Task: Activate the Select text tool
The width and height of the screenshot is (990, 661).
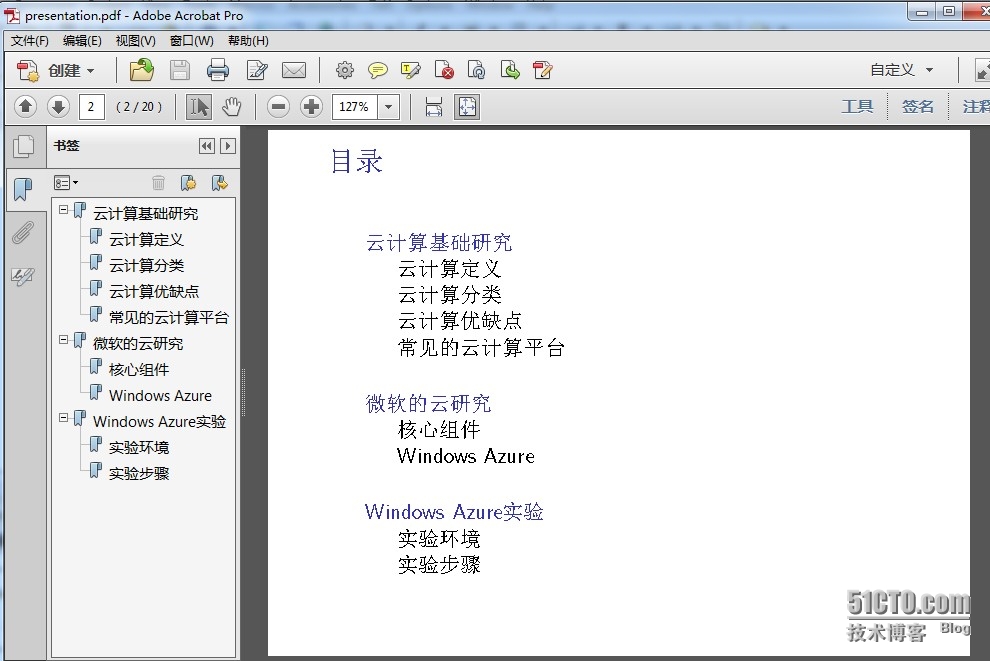Action: 199,107
